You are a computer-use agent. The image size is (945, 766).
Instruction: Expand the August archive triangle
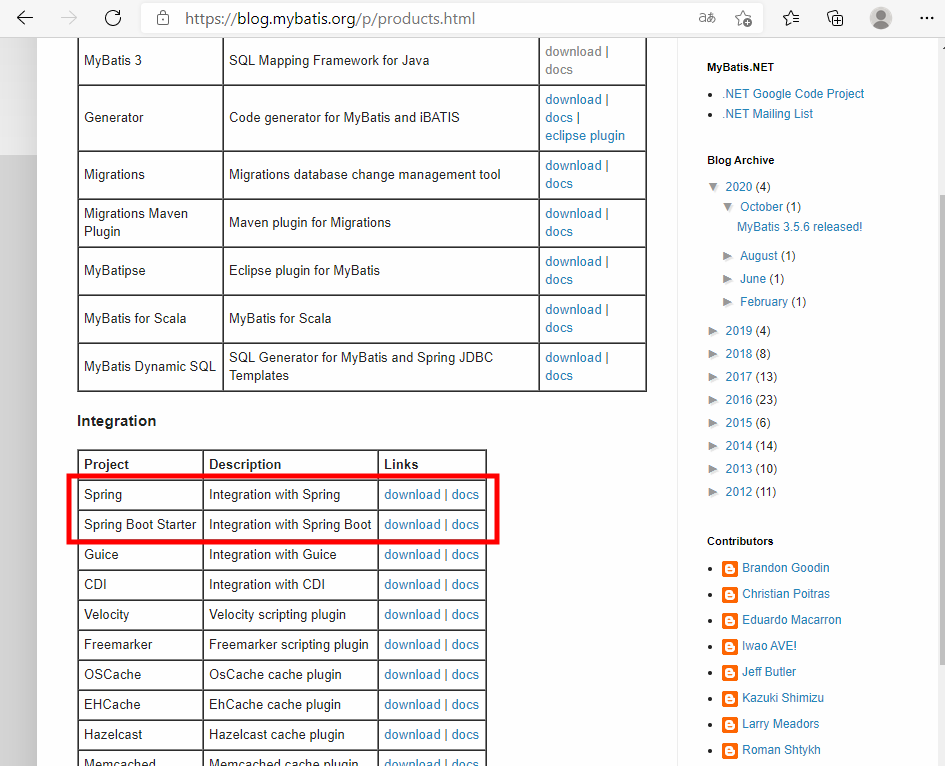tap(728, 256)
